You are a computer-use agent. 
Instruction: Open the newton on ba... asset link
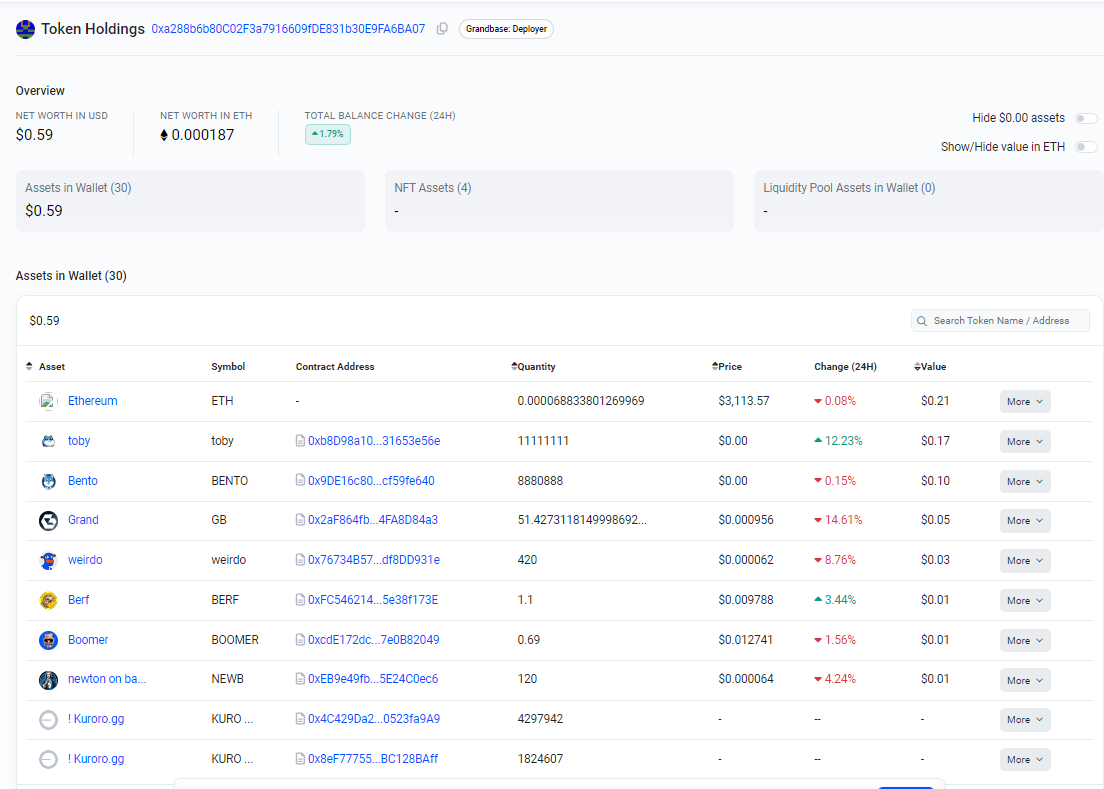tap(107, 679)
